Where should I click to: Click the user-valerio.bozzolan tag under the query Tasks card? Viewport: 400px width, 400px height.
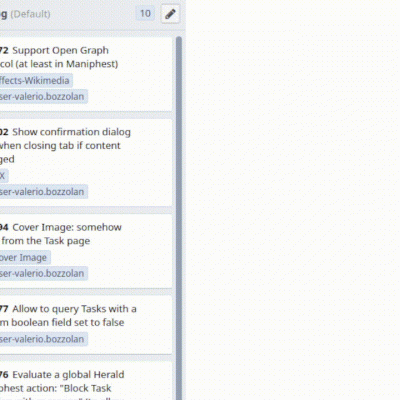pyautogui.click(x=43, y=339)
